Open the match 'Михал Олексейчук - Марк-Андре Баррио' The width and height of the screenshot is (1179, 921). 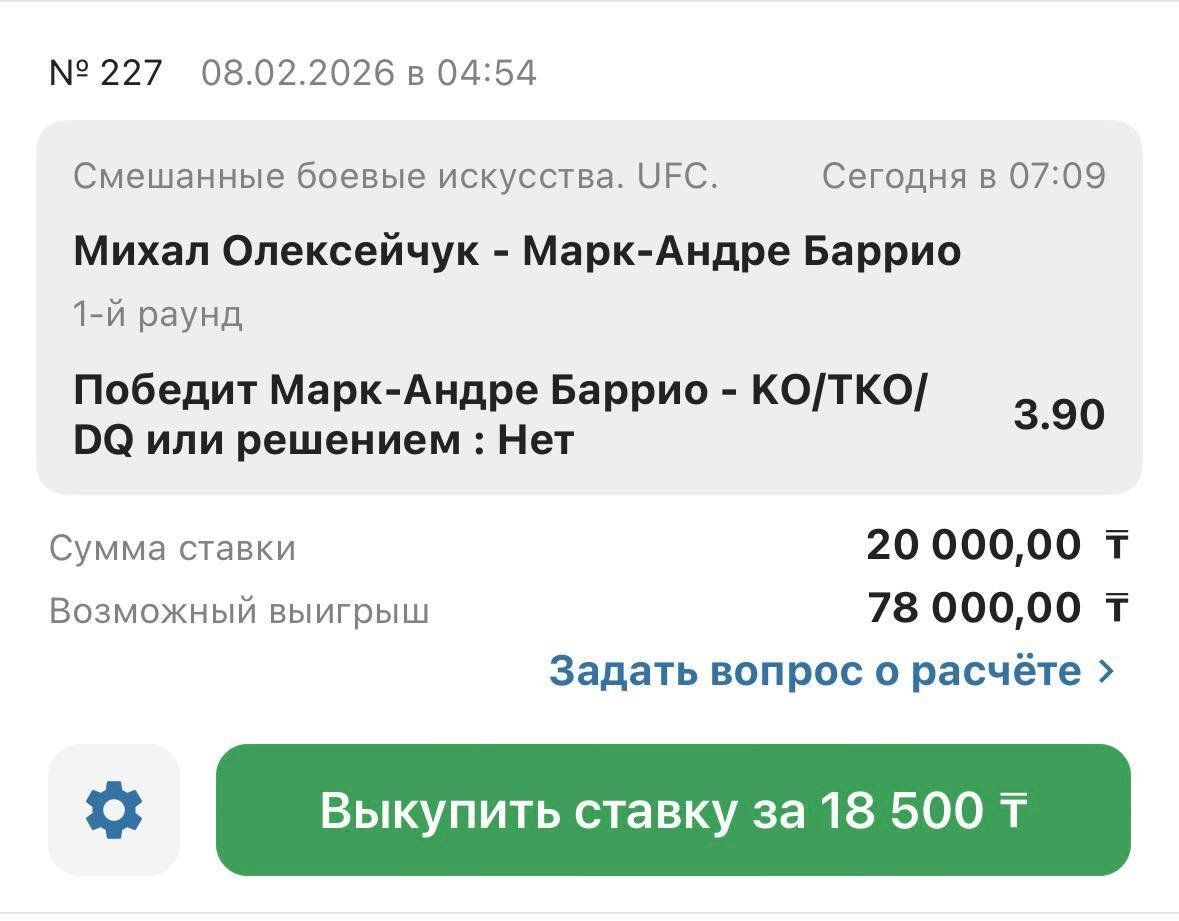[x=517, y=251]
